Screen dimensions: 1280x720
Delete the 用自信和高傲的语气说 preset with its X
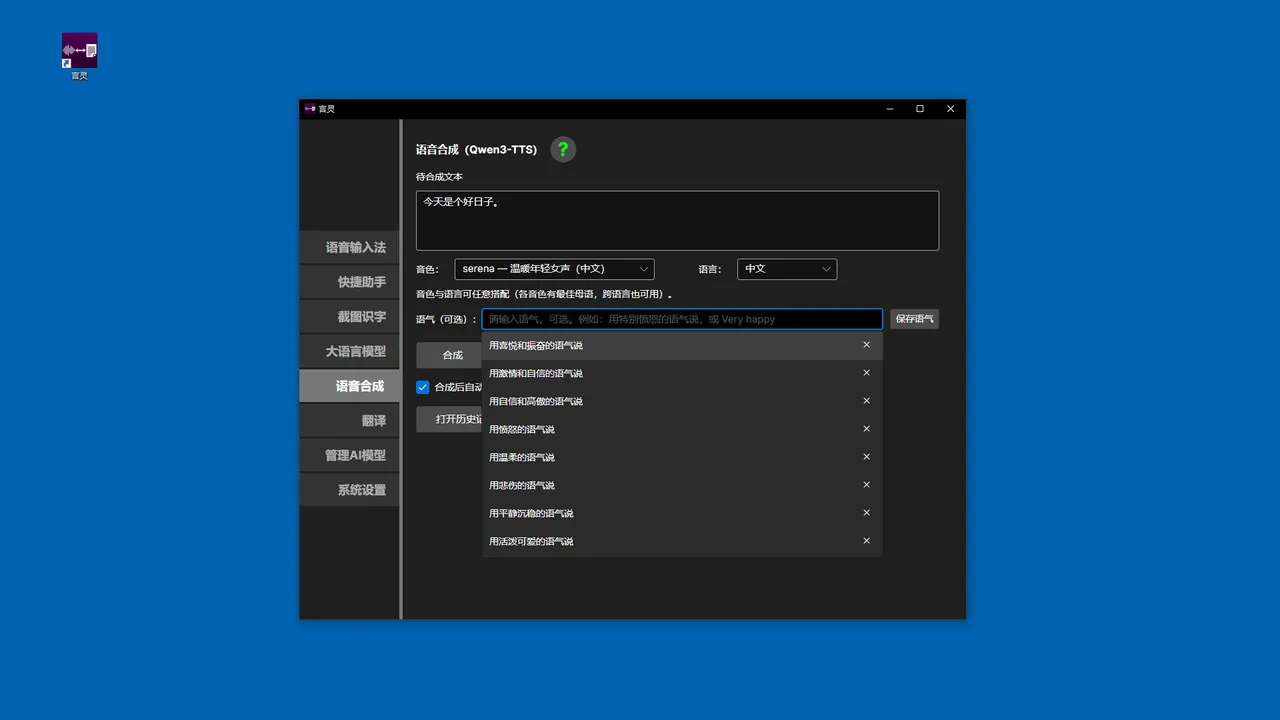(866, 401)
